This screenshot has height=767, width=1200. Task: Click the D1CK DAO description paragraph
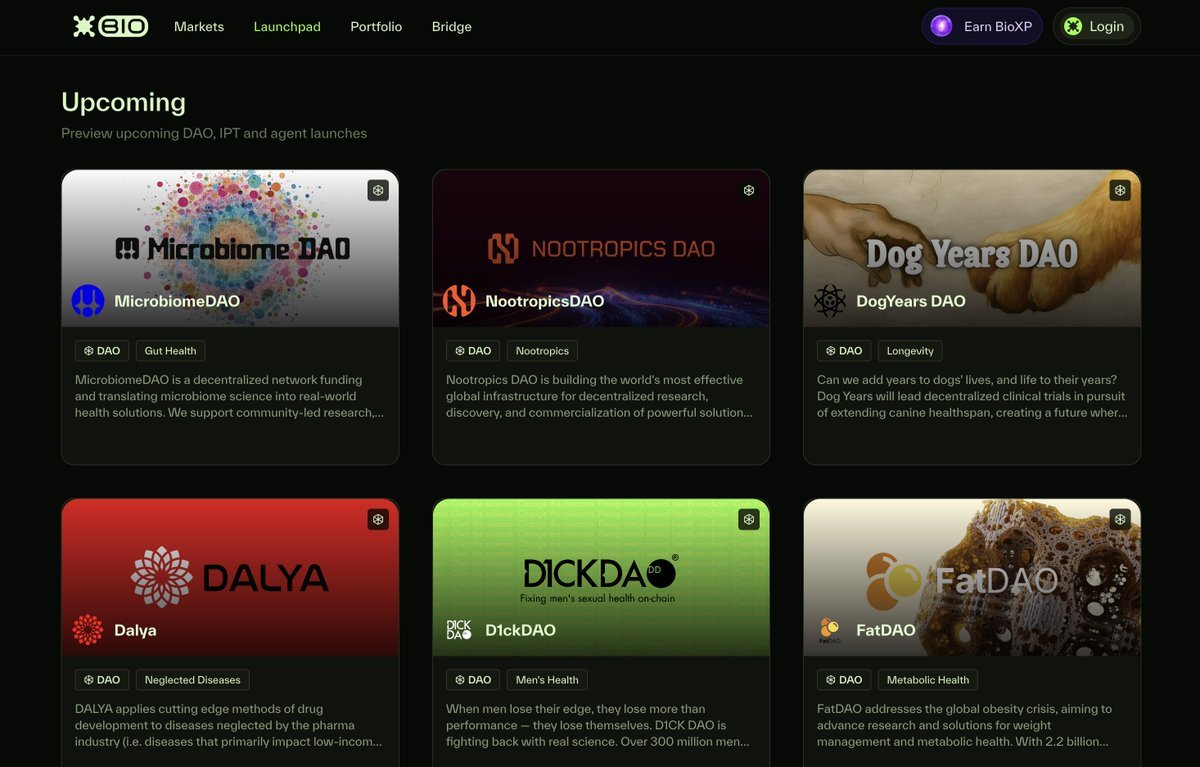point(597,725)
